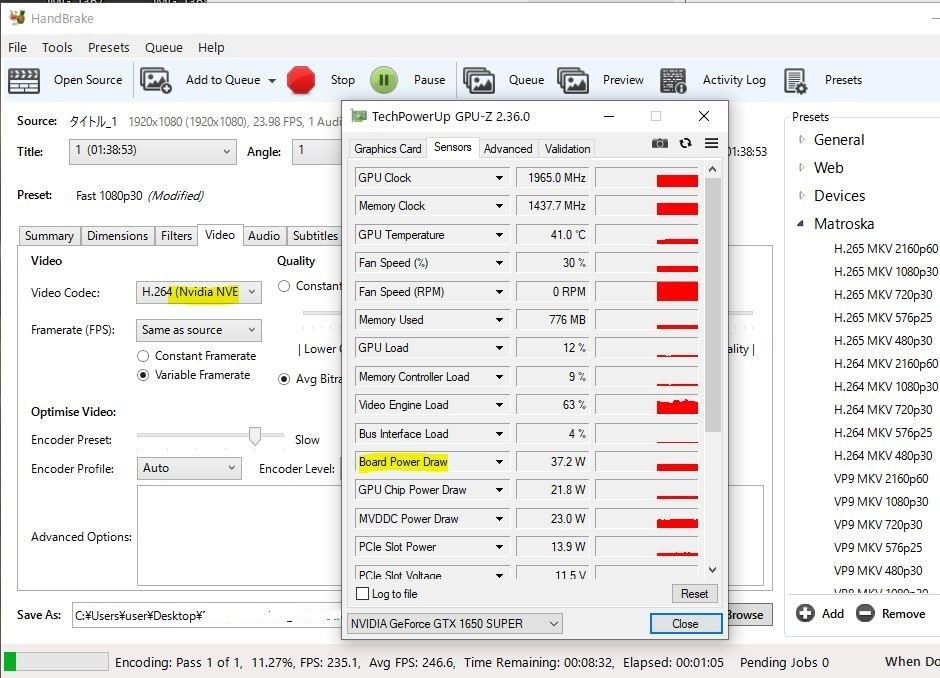Select the VP9 MKV 2160p60 preset

(881, 479)
